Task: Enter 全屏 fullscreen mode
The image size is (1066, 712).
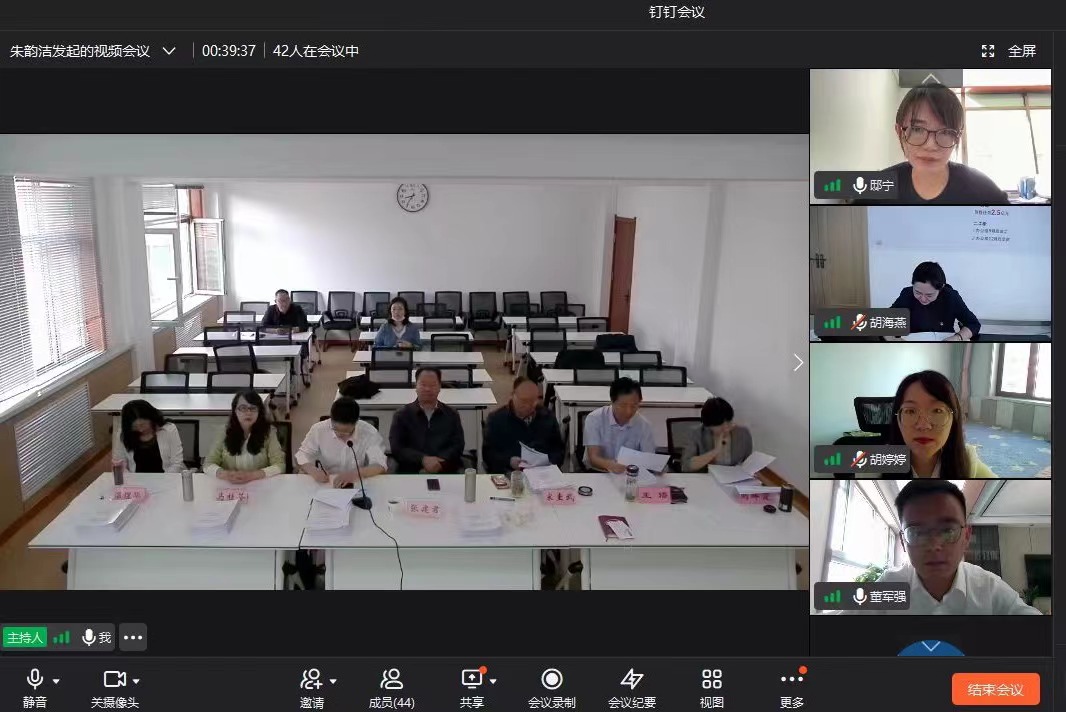Action: pyautogui.click(x=1008, y=51)
